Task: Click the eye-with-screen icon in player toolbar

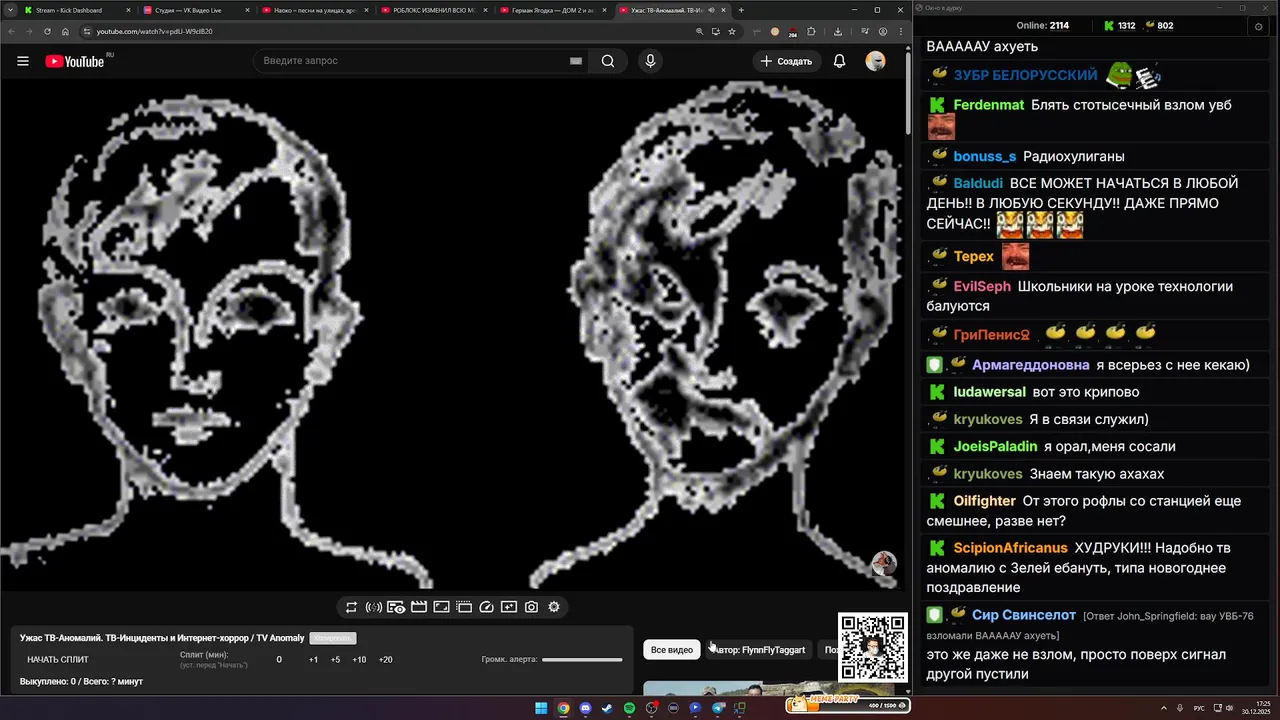Action: click(x=396, y=607)
